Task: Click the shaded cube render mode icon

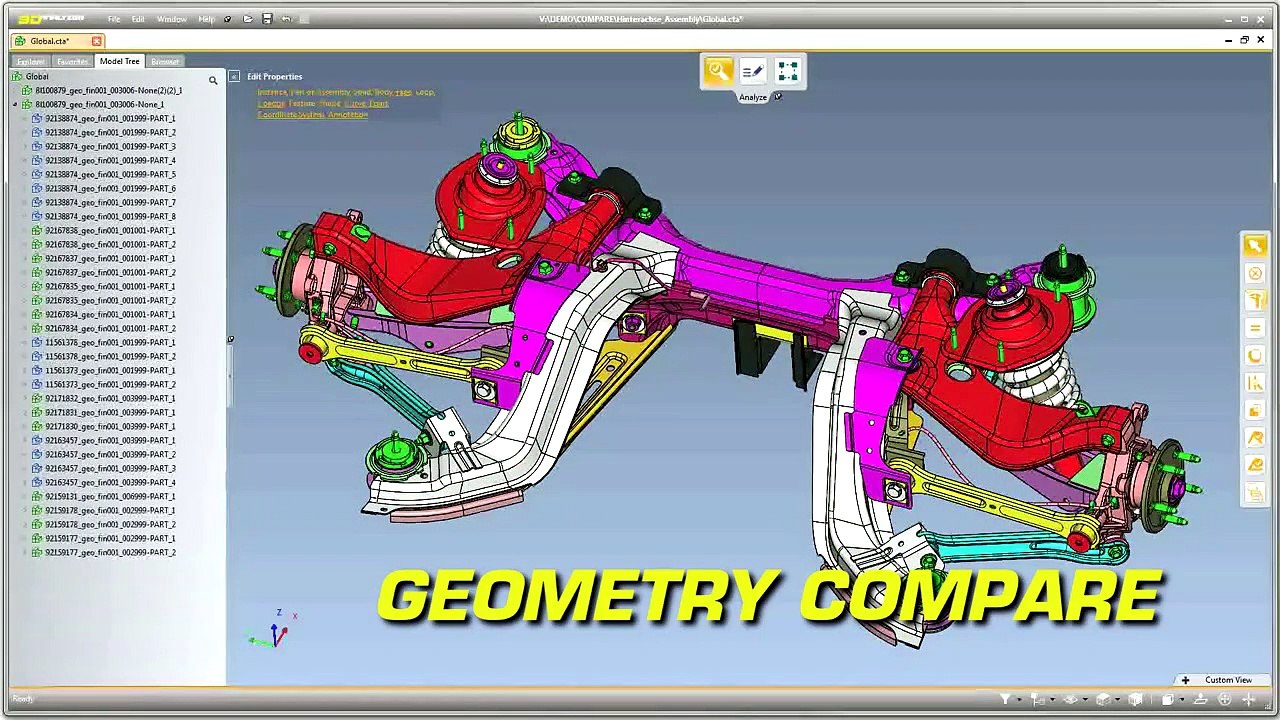Action: click(x=1103, y=699)
